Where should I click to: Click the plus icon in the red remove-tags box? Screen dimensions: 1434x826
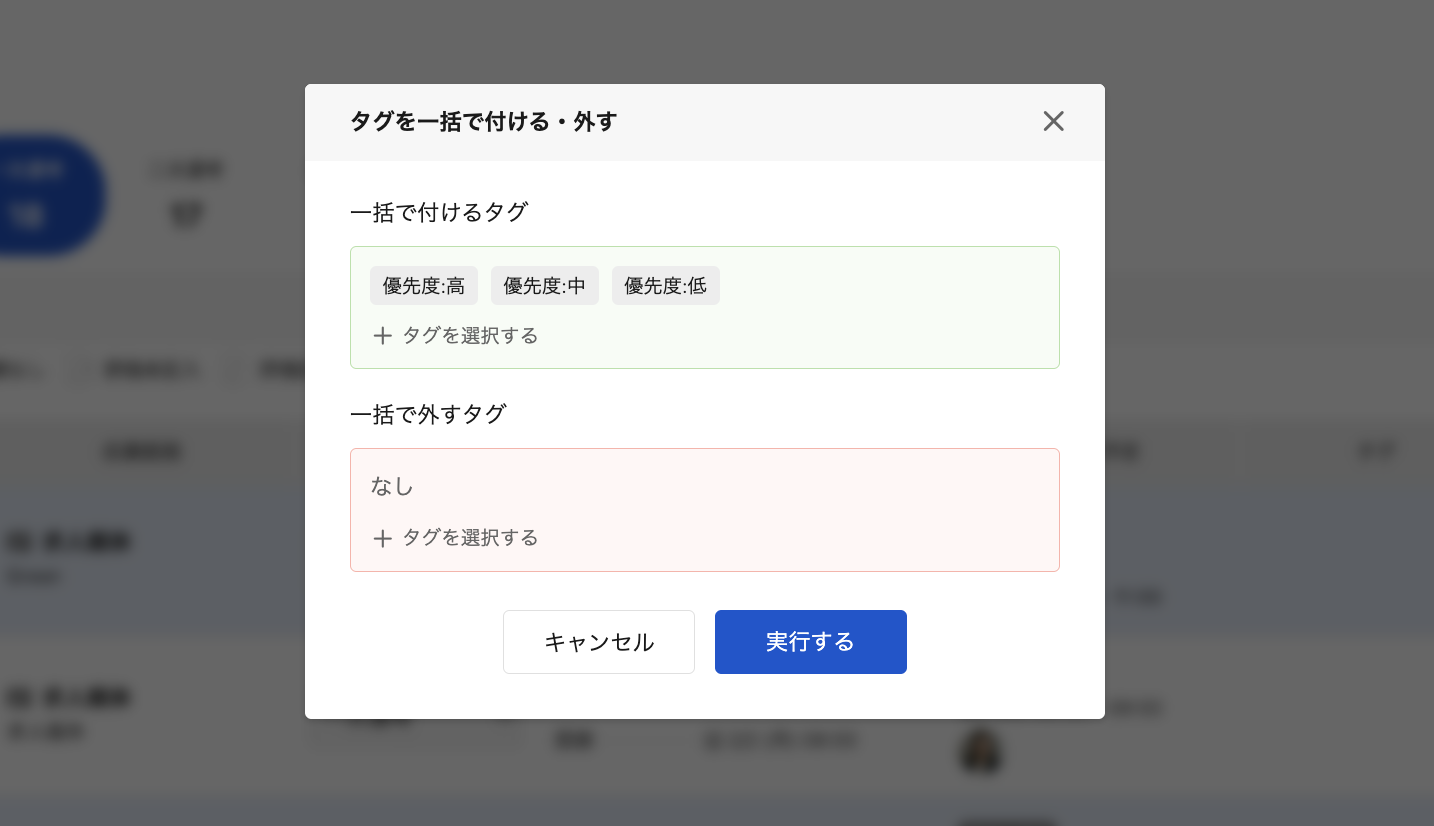click(x=382, y=539)
